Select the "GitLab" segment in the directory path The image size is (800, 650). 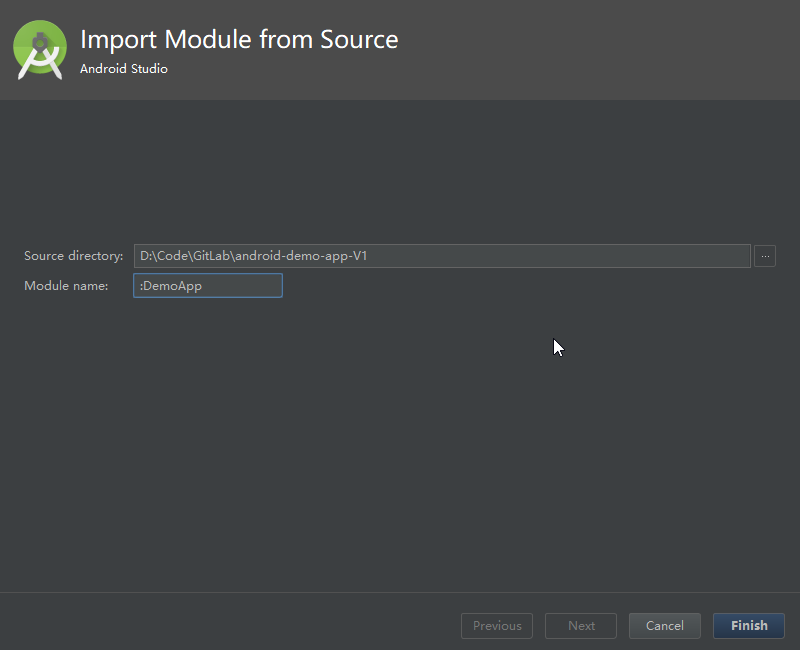(211, 256)
